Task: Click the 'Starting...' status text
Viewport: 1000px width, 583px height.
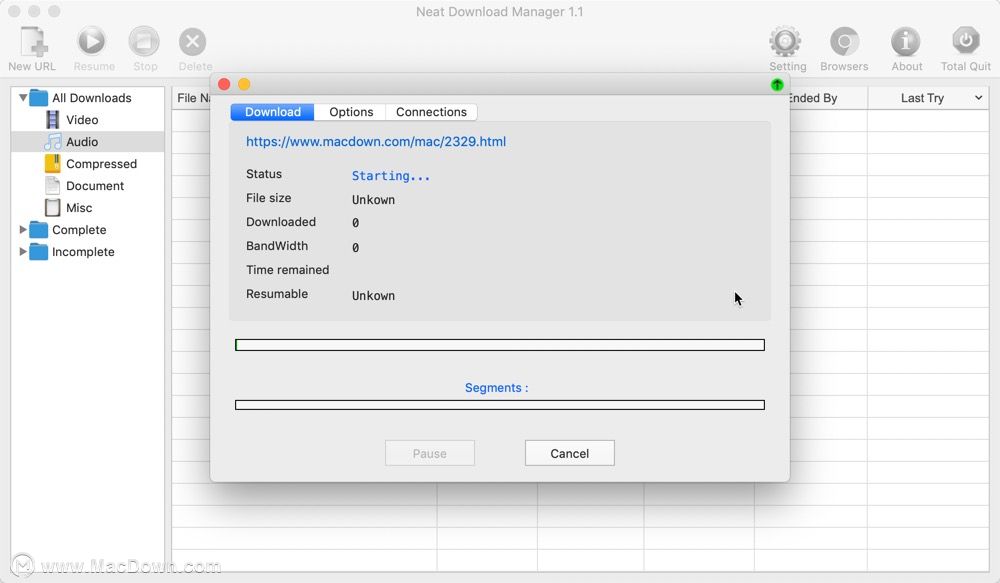Action: point(391,175)
